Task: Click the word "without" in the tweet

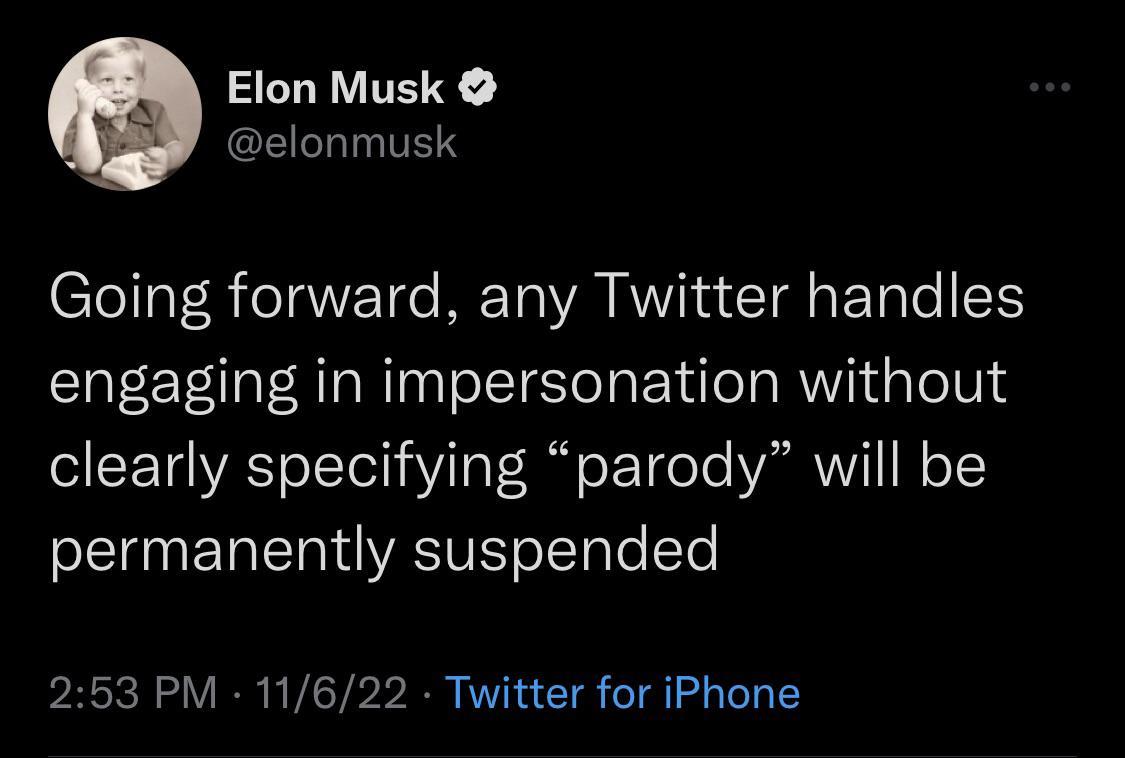Action: (x=903, y=381)
